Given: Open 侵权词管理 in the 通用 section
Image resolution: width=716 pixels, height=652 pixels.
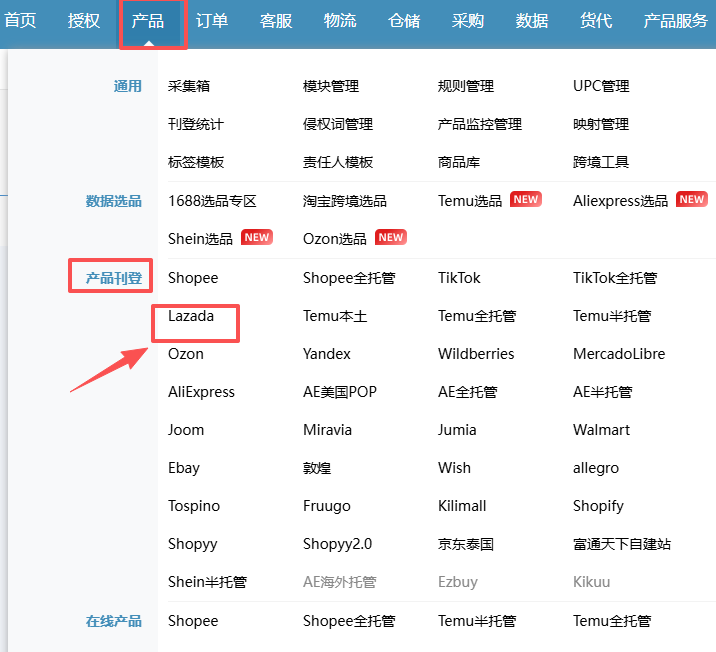Looking at the screenshot, I should [338, 125].
